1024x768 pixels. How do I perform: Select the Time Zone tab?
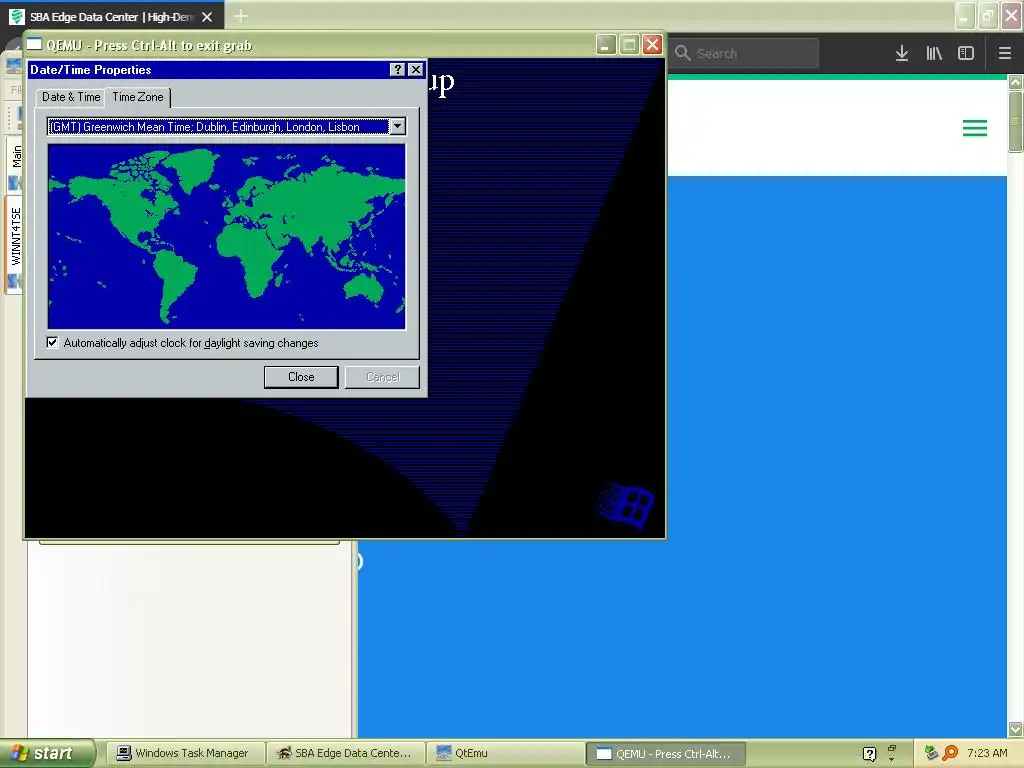pyautogui.click(x=138, y=97)
